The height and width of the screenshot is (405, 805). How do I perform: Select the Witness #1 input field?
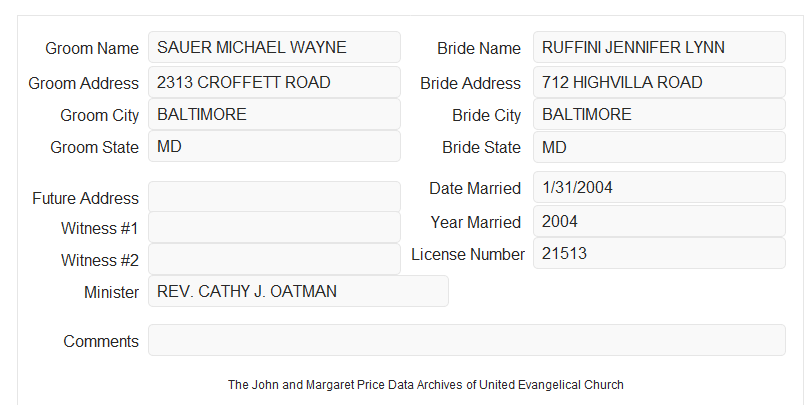274,227
